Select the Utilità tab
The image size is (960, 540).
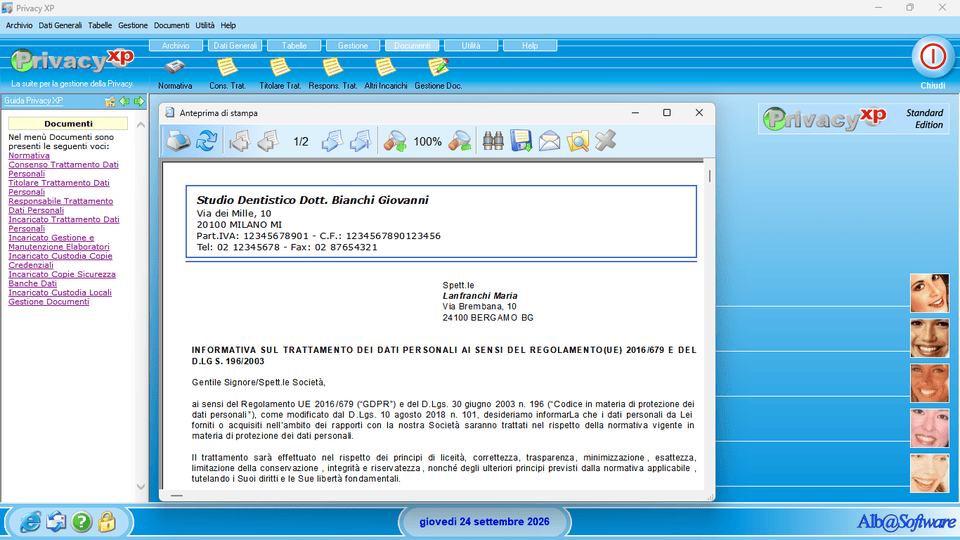pyautogui.click(x=471, y=45)
